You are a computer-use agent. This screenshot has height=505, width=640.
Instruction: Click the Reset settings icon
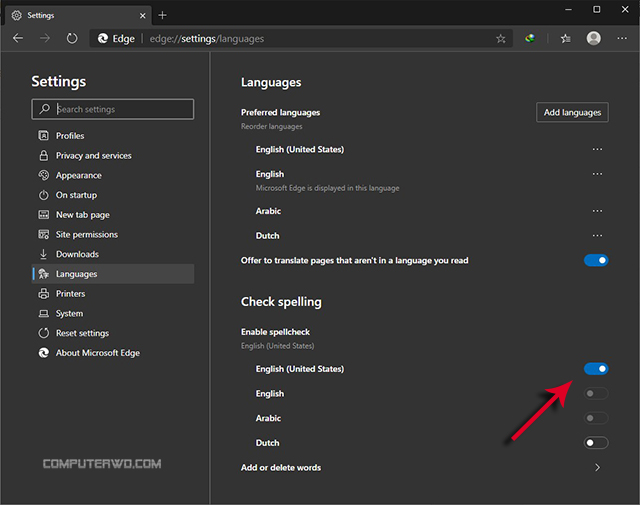[44, 333]
